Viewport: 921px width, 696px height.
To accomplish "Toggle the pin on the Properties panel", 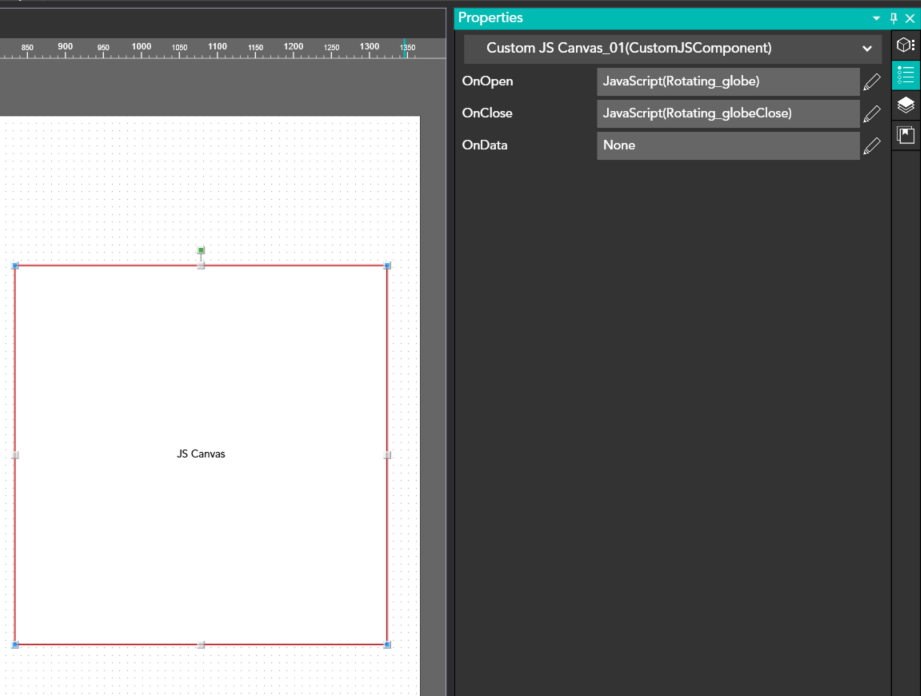I will [894, 18].
